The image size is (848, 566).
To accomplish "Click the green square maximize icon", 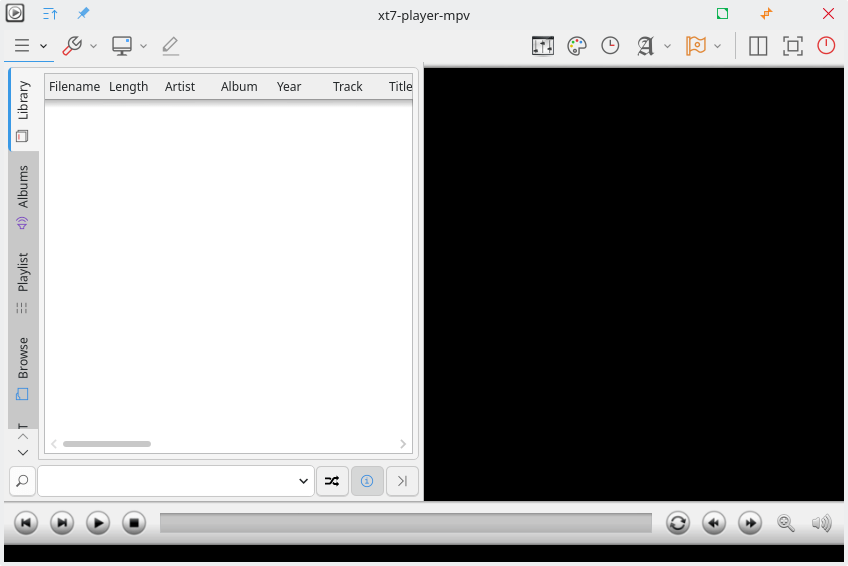I will (722, 14).
